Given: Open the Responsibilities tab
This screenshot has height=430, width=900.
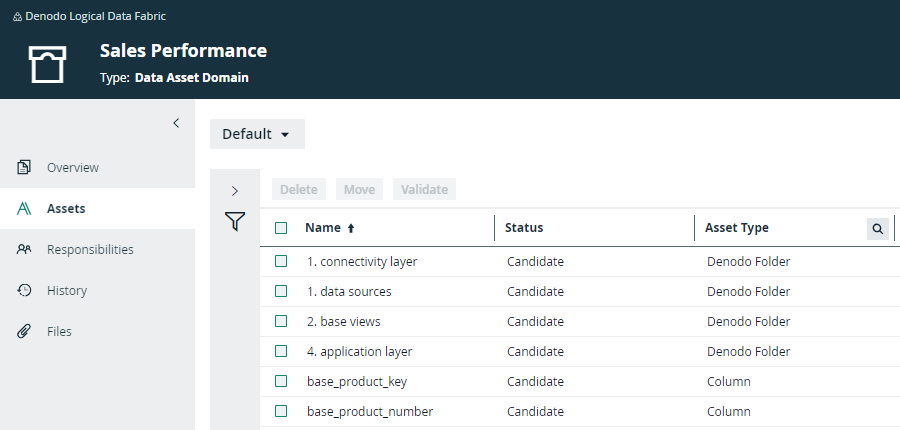Looking at the screenshot, I should point(97,249).
